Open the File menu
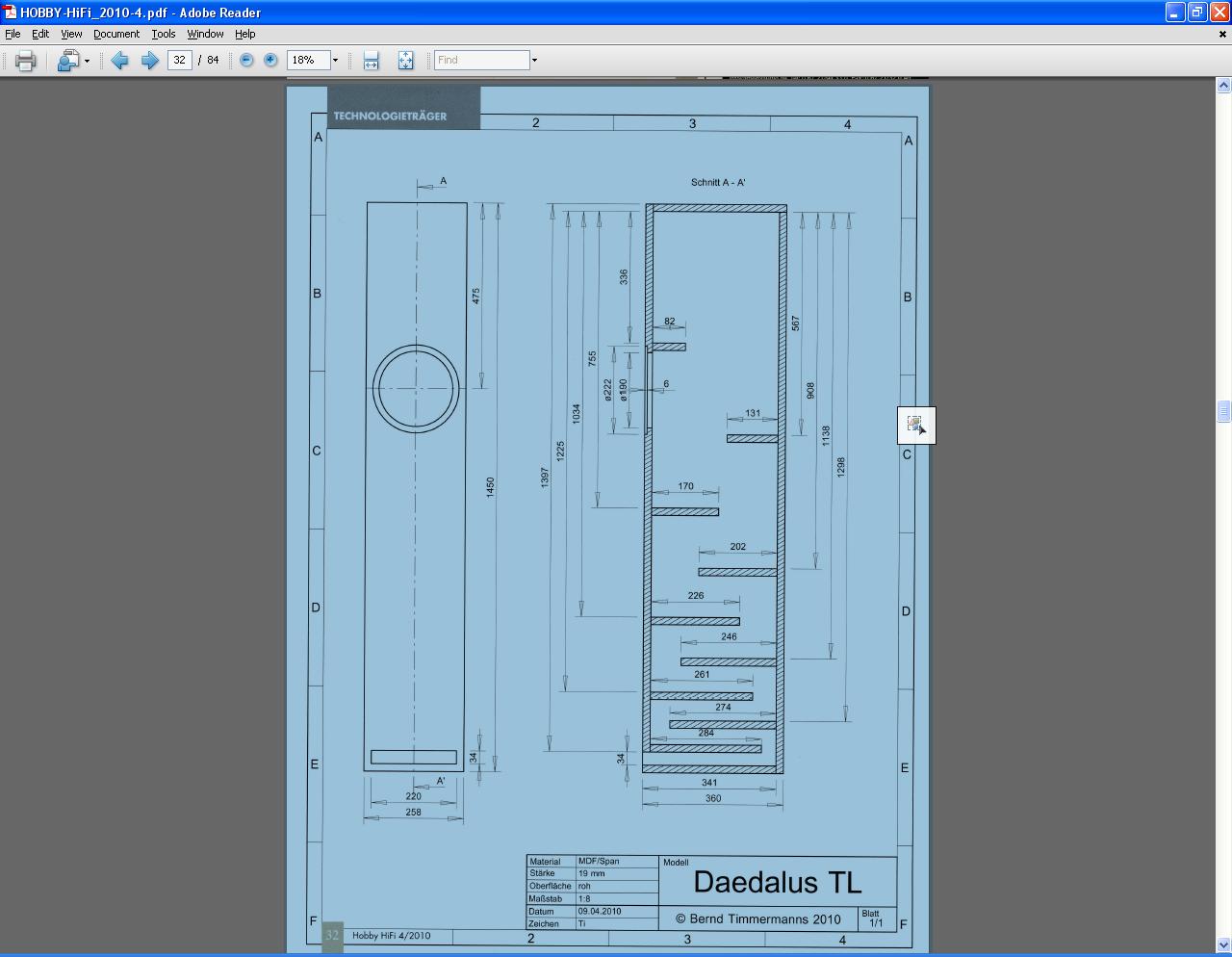The image size is (1232, 957). coord(13,34)
